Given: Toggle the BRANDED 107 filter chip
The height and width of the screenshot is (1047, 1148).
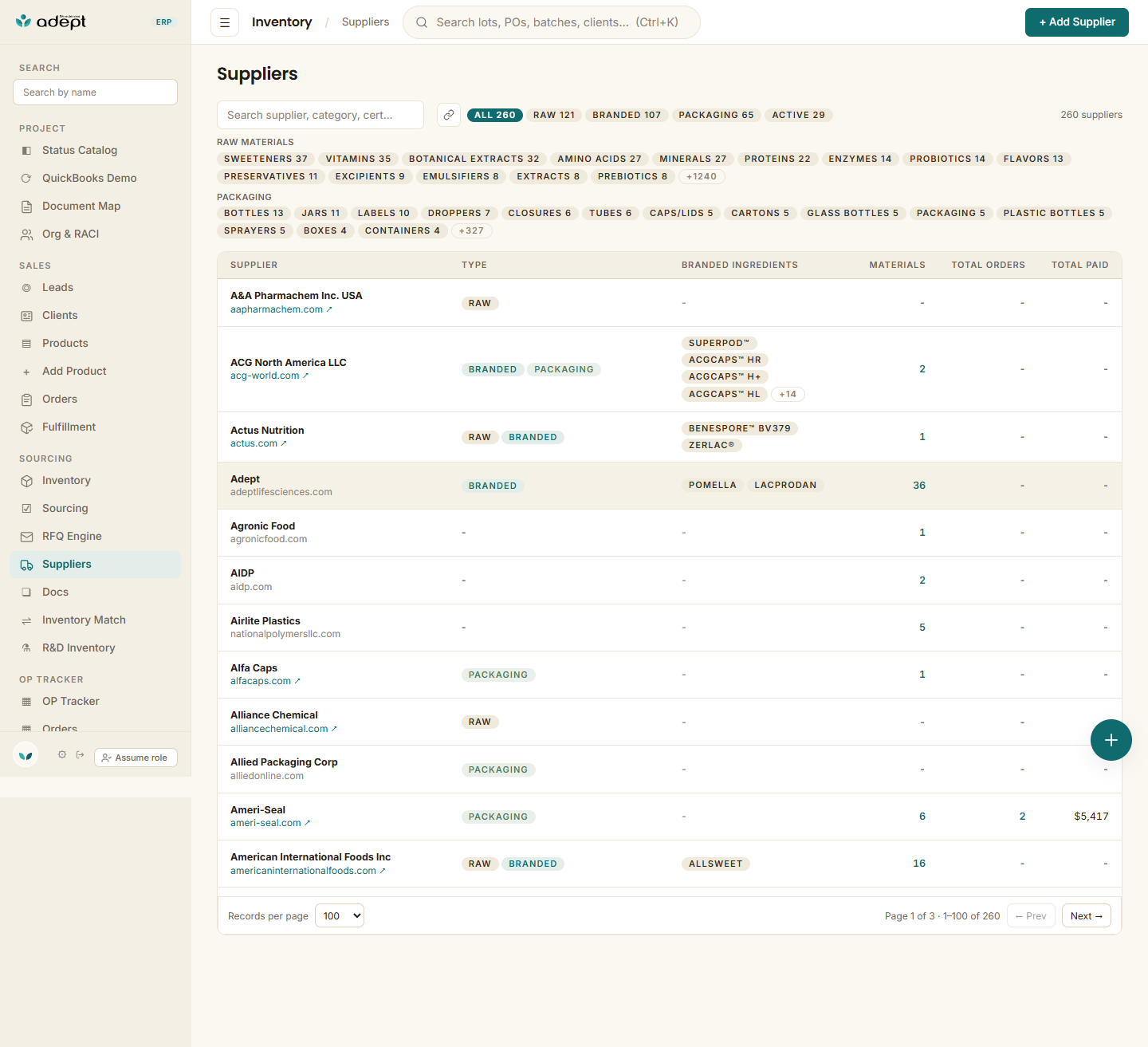Looking at the screenshot, I should click(627, 115).
